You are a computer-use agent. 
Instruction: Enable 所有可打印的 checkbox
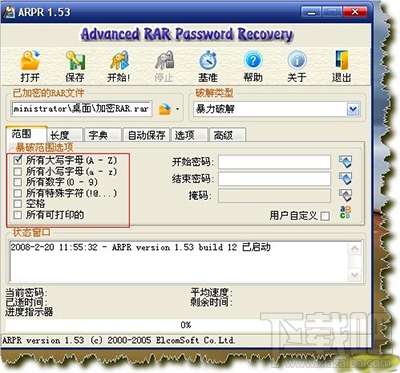[18, 215]
